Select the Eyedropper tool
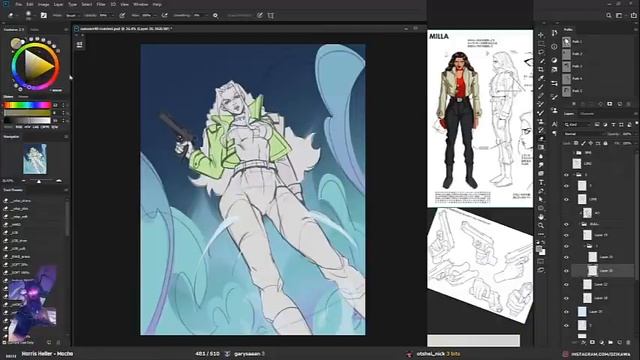640x360 pixels. pyautogui.click(x=541, y=78)
